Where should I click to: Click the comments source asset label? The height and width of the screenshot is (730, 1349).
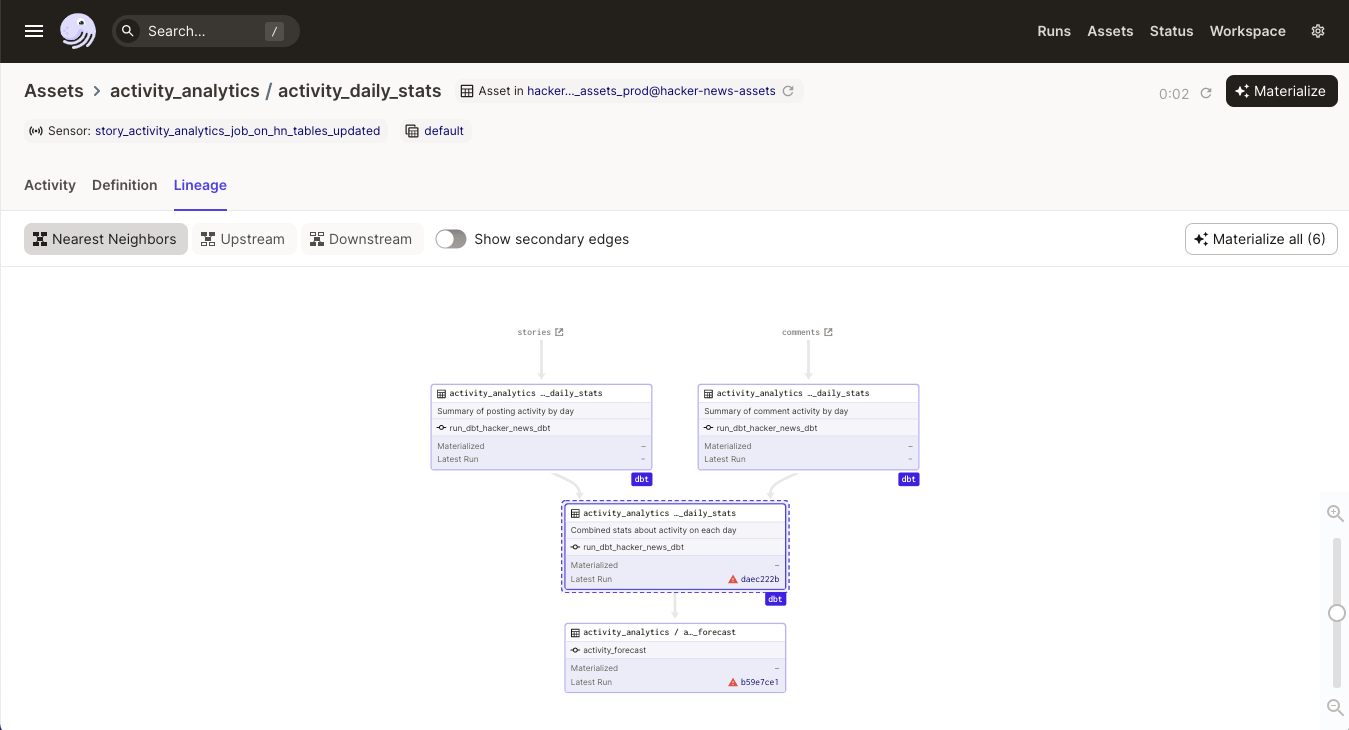click(x=801, y=332)
